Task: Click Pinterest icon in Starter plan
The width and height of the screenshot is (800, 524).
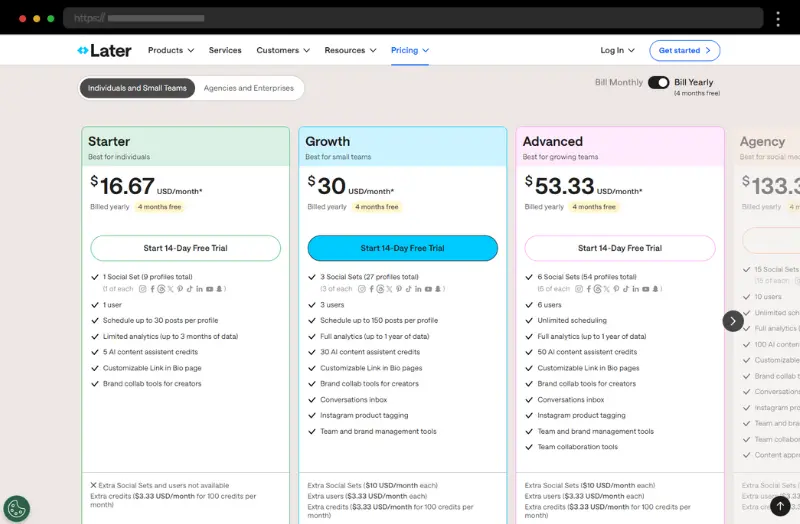Action: [180, 289]
